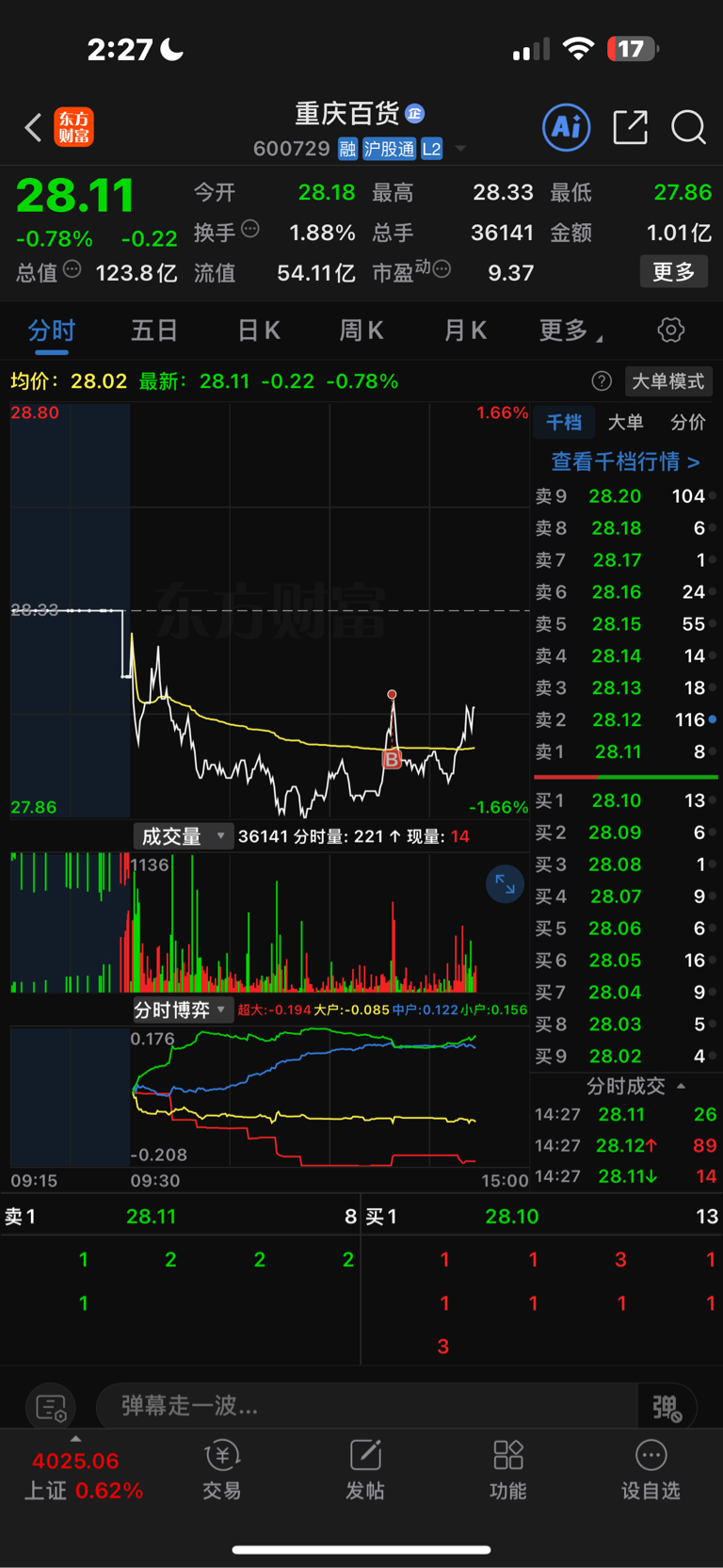Open the search magnifier icon
This screenshot has width=723, height=1568.
coord(689,126)
